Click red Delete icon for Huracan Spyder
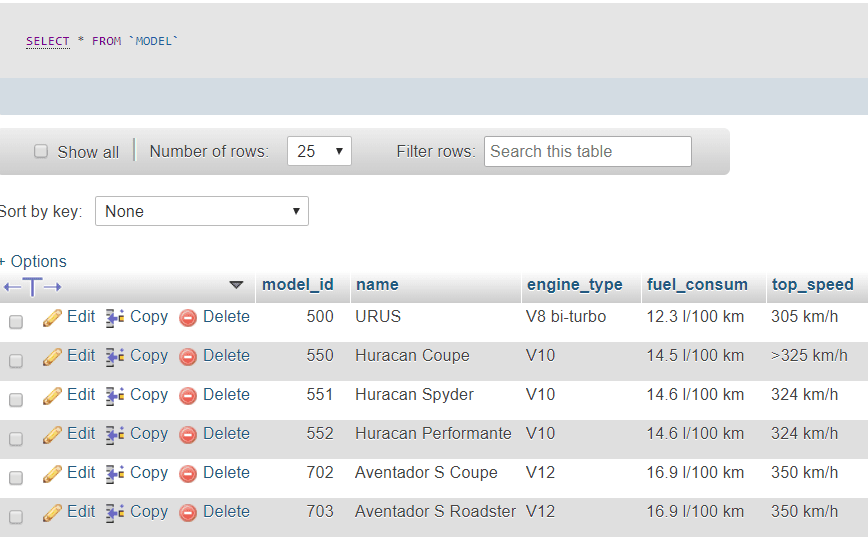868x546 pixels. pos(188,396)
